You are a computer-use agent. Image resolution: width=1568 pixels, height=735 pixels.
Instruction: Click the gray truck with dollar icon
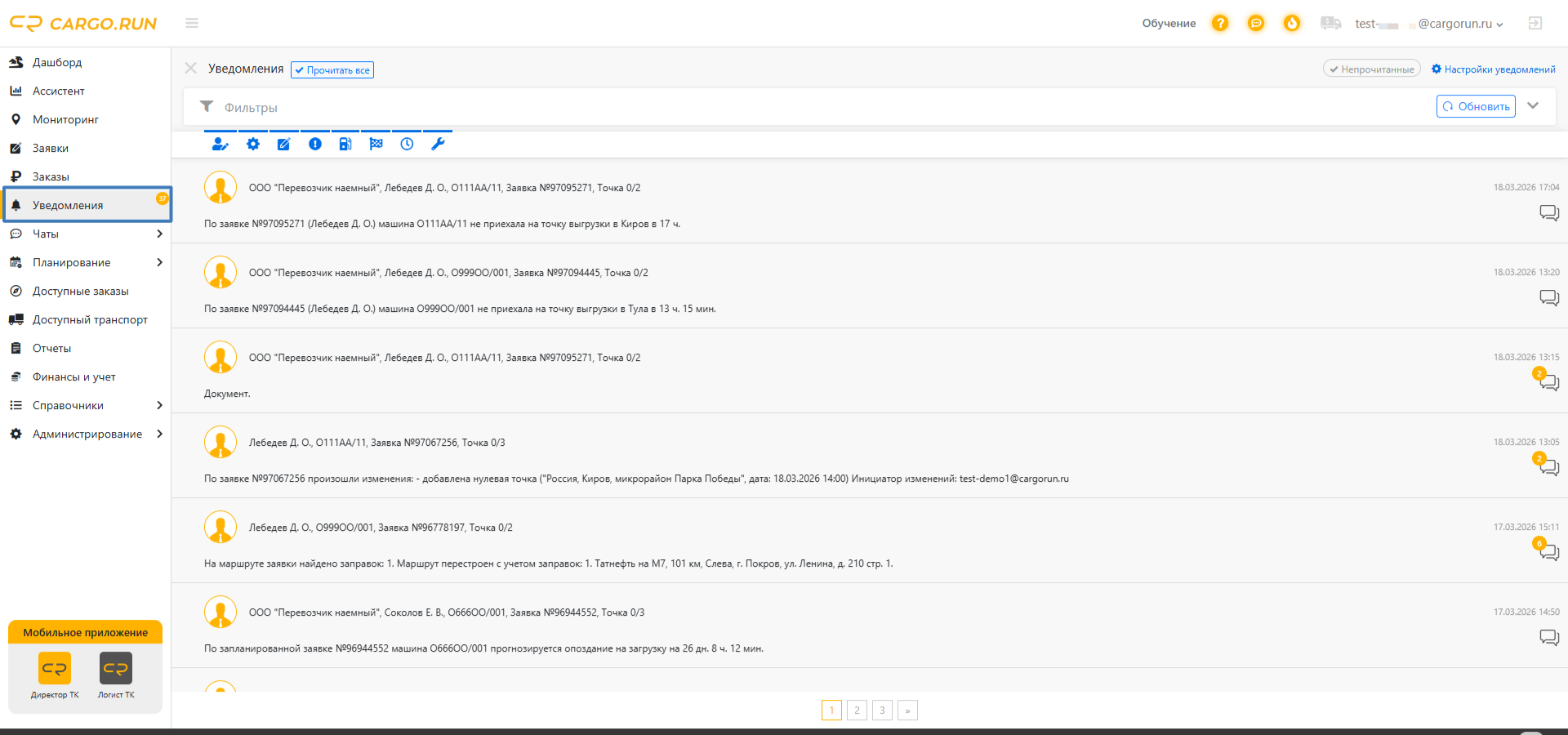coord(1330,23)
